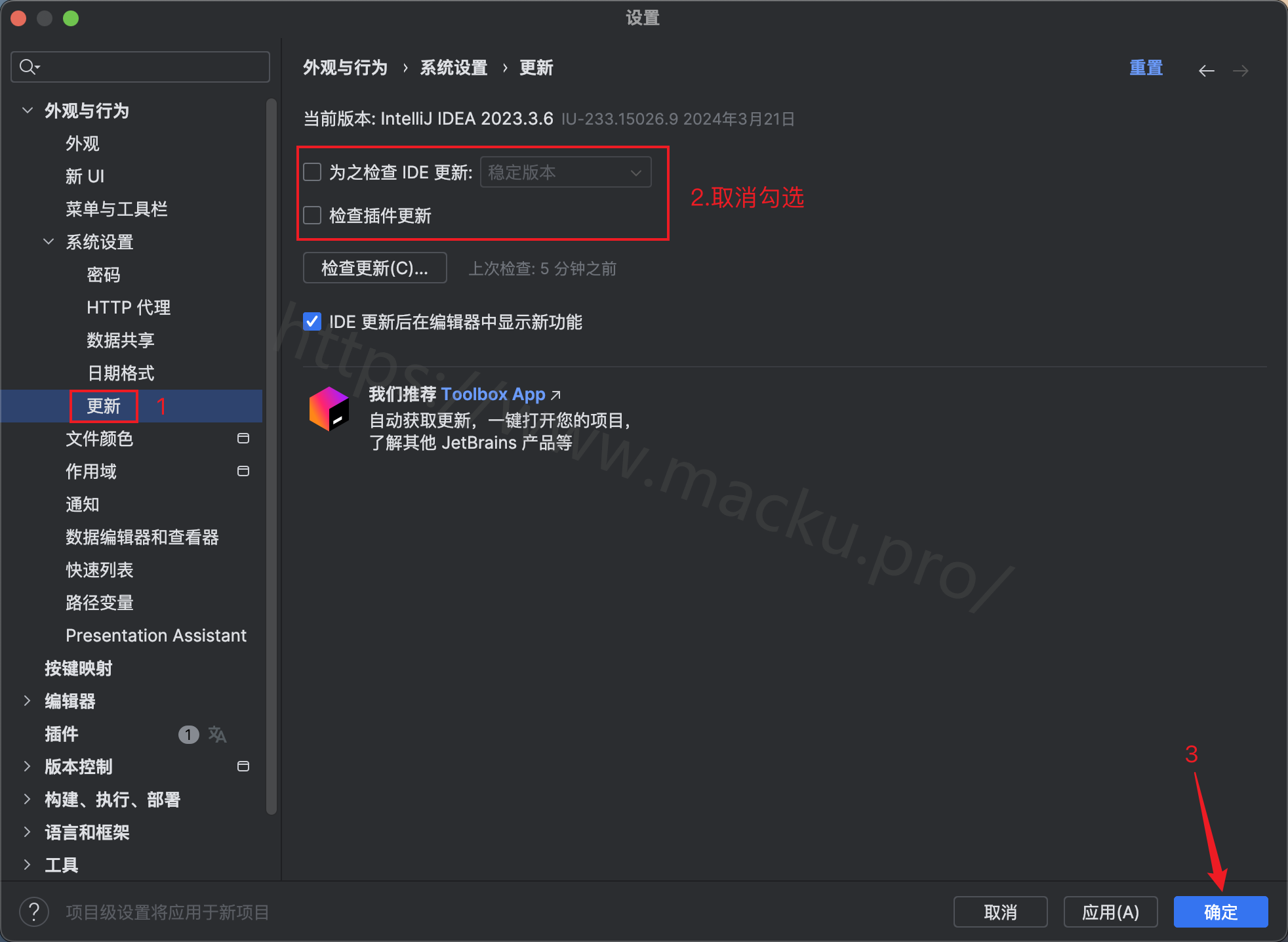This screenshot has height=942, width=1288.
Task: Open 数据编辑器和查看器 settings
Action: point(142,537)
